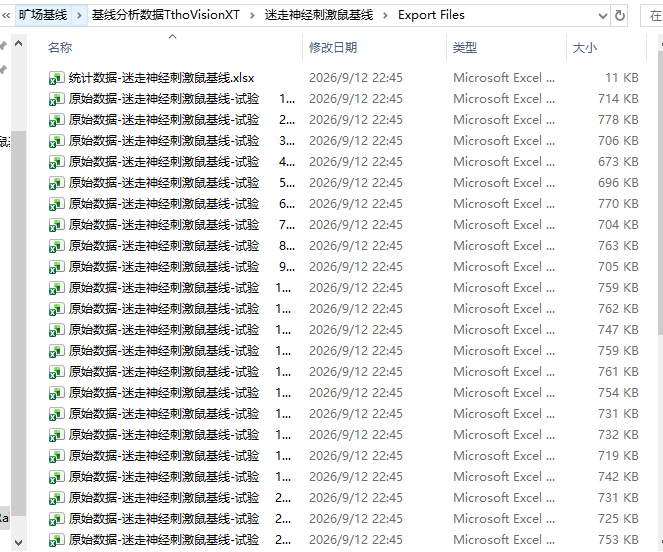
Task: Click the navigation pane scrollbar down arrow
Action: (19, 542)
